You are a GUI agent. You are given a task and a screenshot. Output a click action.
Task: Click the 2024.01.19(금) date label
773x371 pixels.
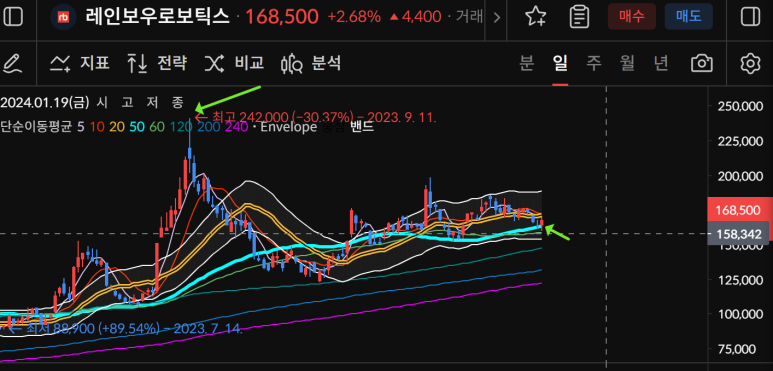45,102
